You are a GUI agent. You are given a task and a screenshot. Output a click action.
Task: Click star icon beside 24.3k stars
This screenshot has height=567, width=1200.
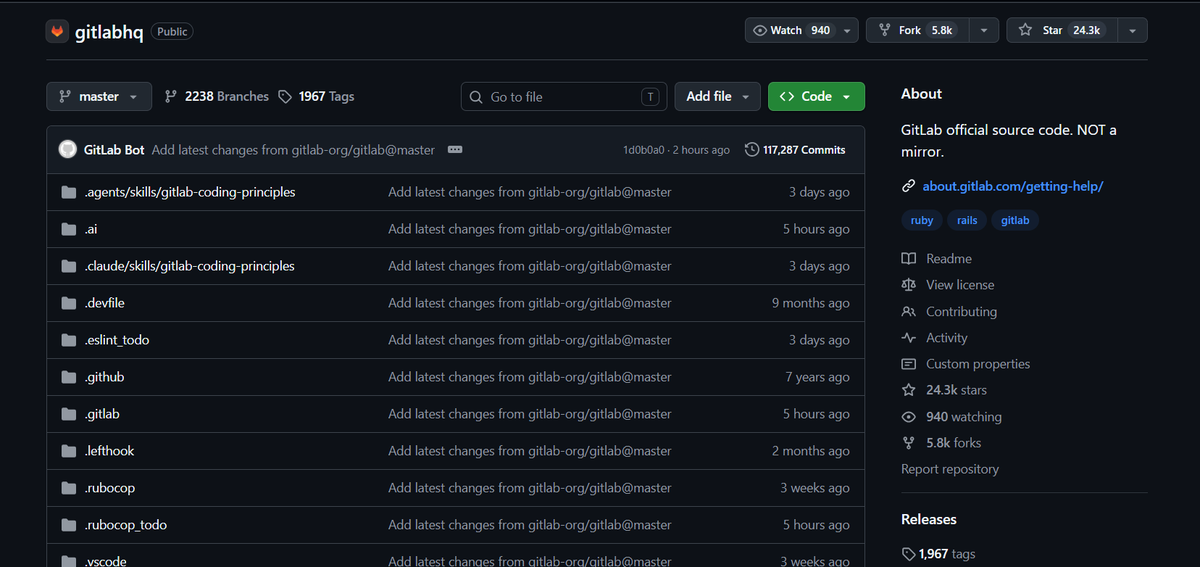(908, 390)
